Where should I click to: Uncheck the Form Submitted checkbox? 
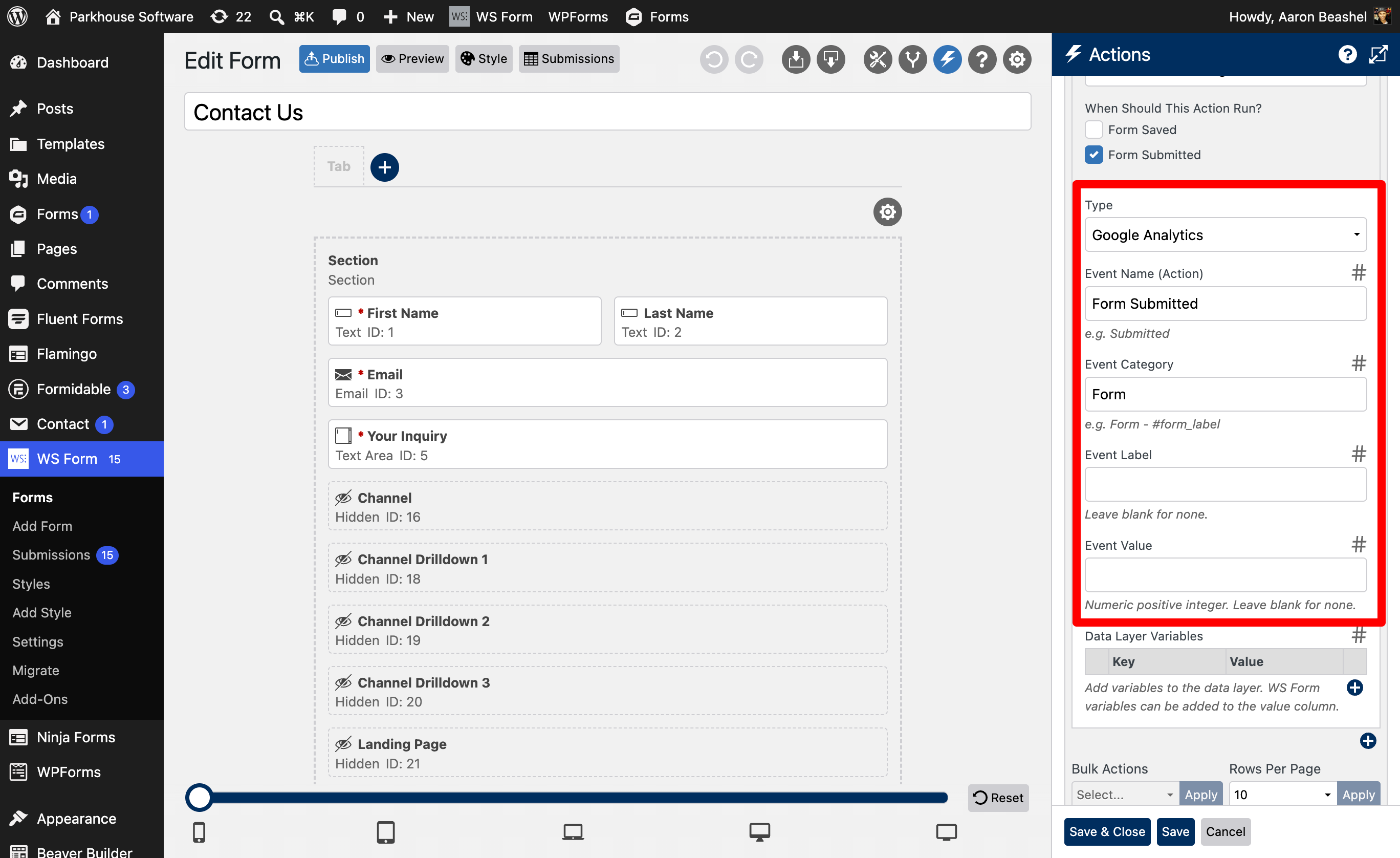(x=1094, y=155)
